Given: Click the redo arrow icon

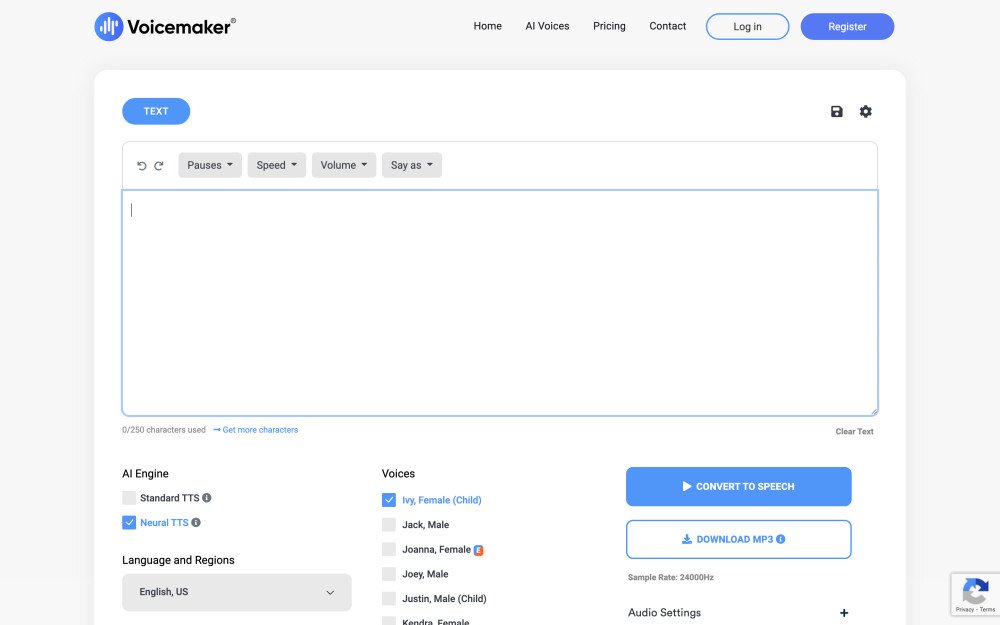Looking at the screenshot, I should coord(159,166).
